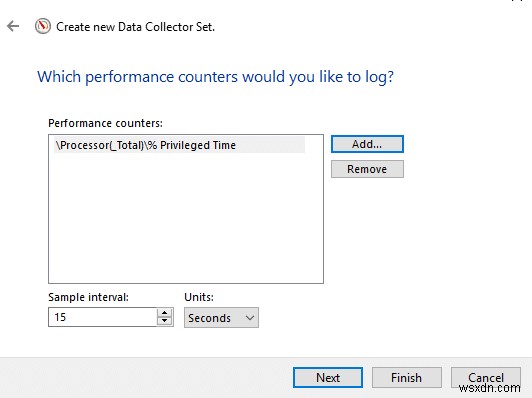532x398 pixels.
Task: Select the % Privileged Time counter row
Action: pyautogui.click(x=179, y=145)
